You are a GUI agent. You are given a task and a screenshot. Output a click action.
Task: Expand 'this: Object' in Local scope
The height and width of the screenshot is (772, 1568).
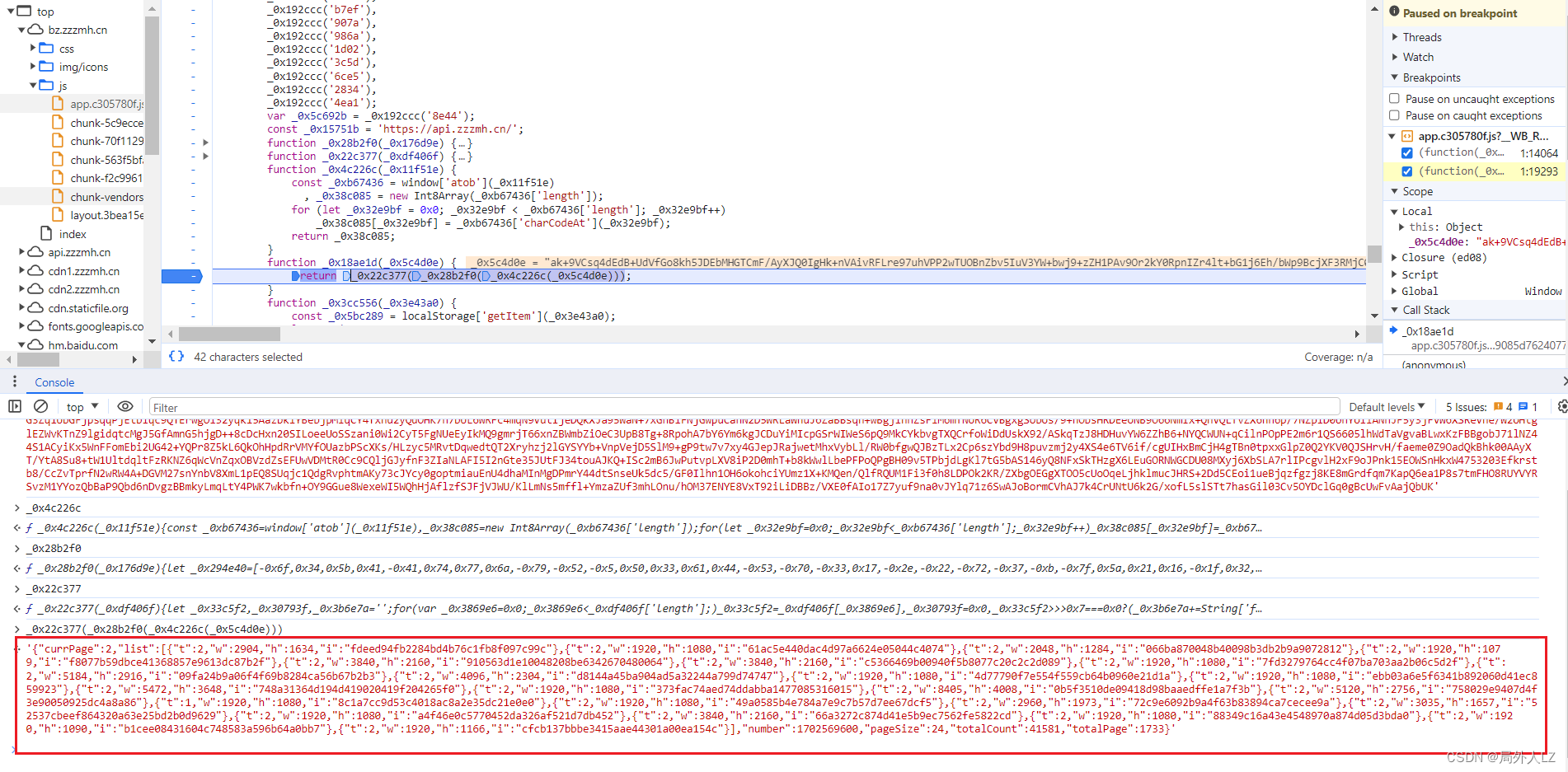(1401, 227)
